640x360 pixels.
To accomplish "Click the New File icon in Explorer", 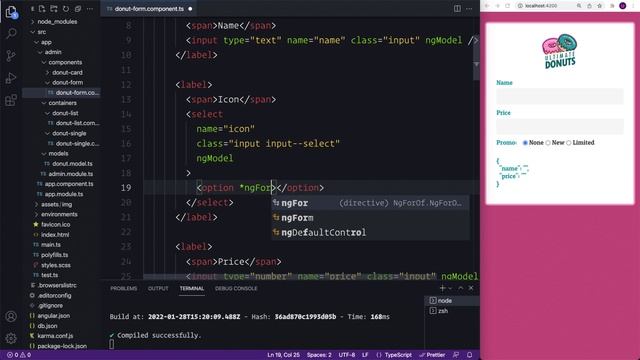I will pyautogui.click(x=42, y=9).
